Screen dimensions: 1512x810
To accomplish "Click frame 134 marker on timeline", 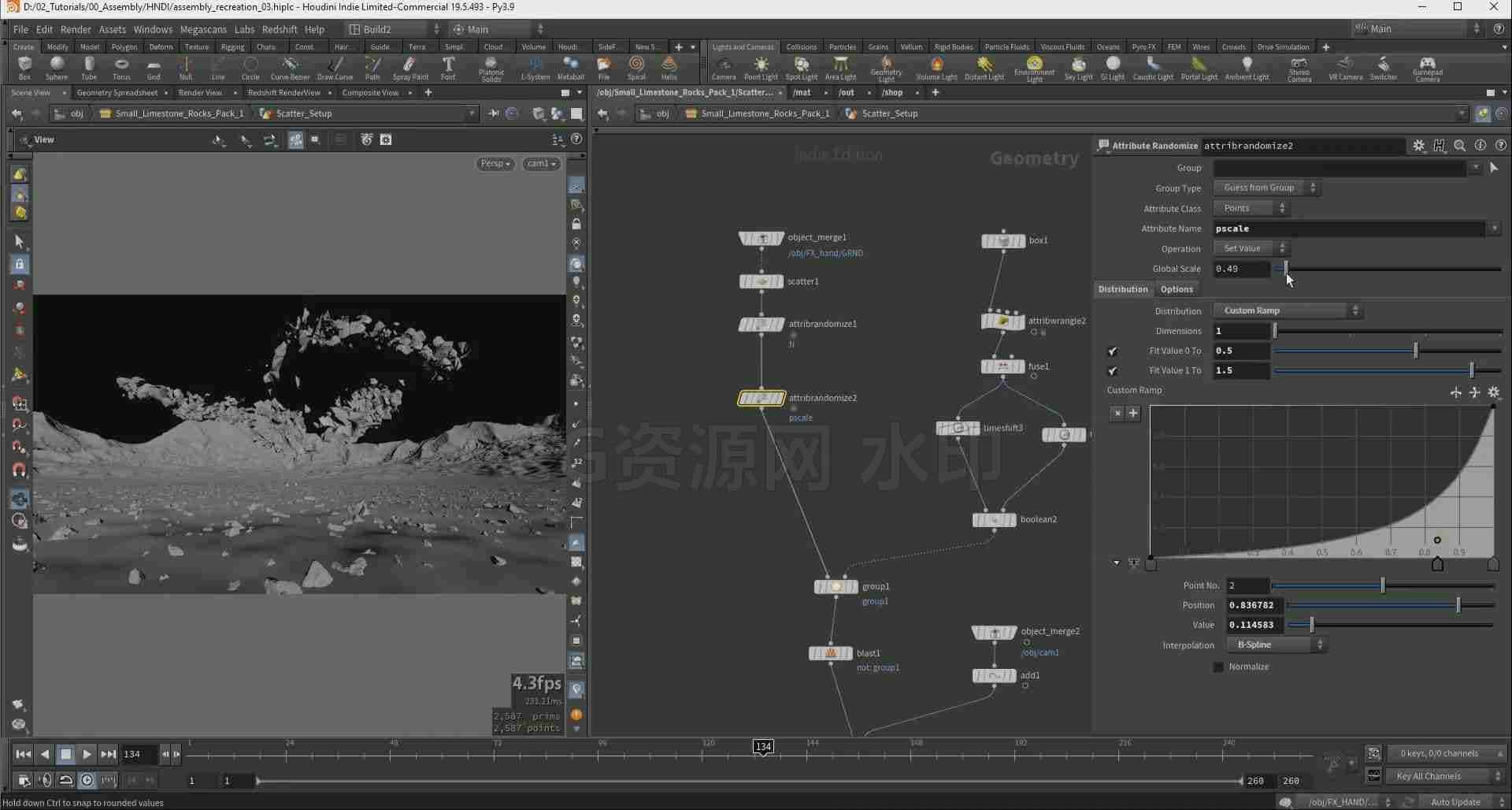I will [x=763, y=747].
